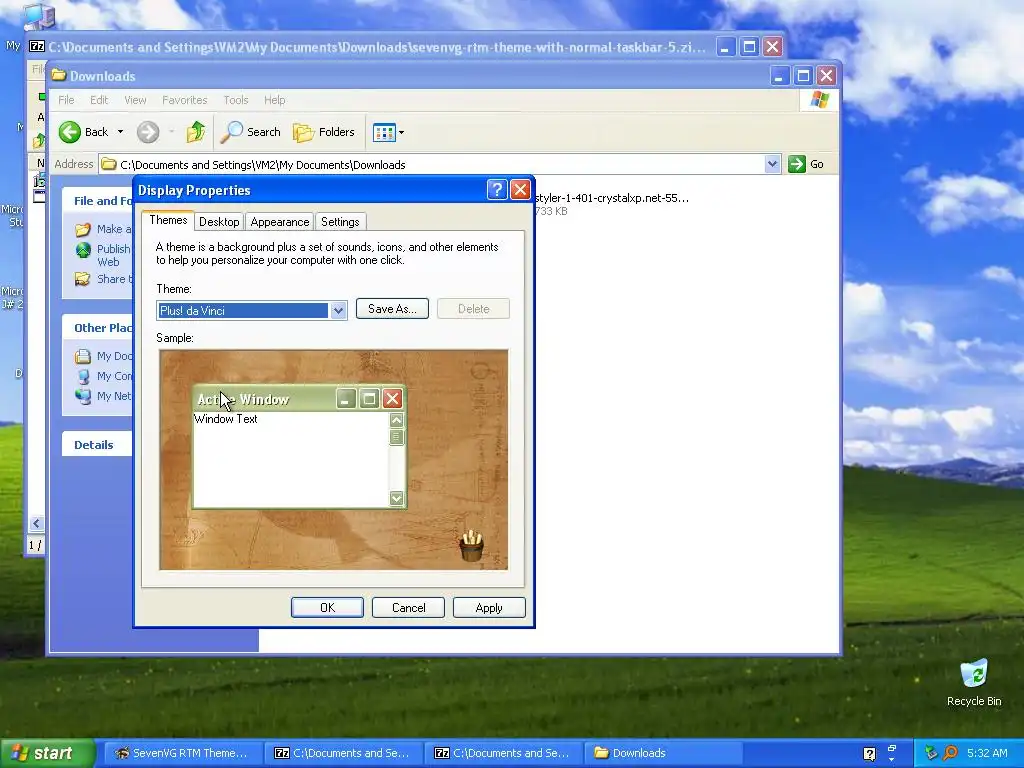Click OK in Display Properties
1024x768 pixels.
pos(327,607)
